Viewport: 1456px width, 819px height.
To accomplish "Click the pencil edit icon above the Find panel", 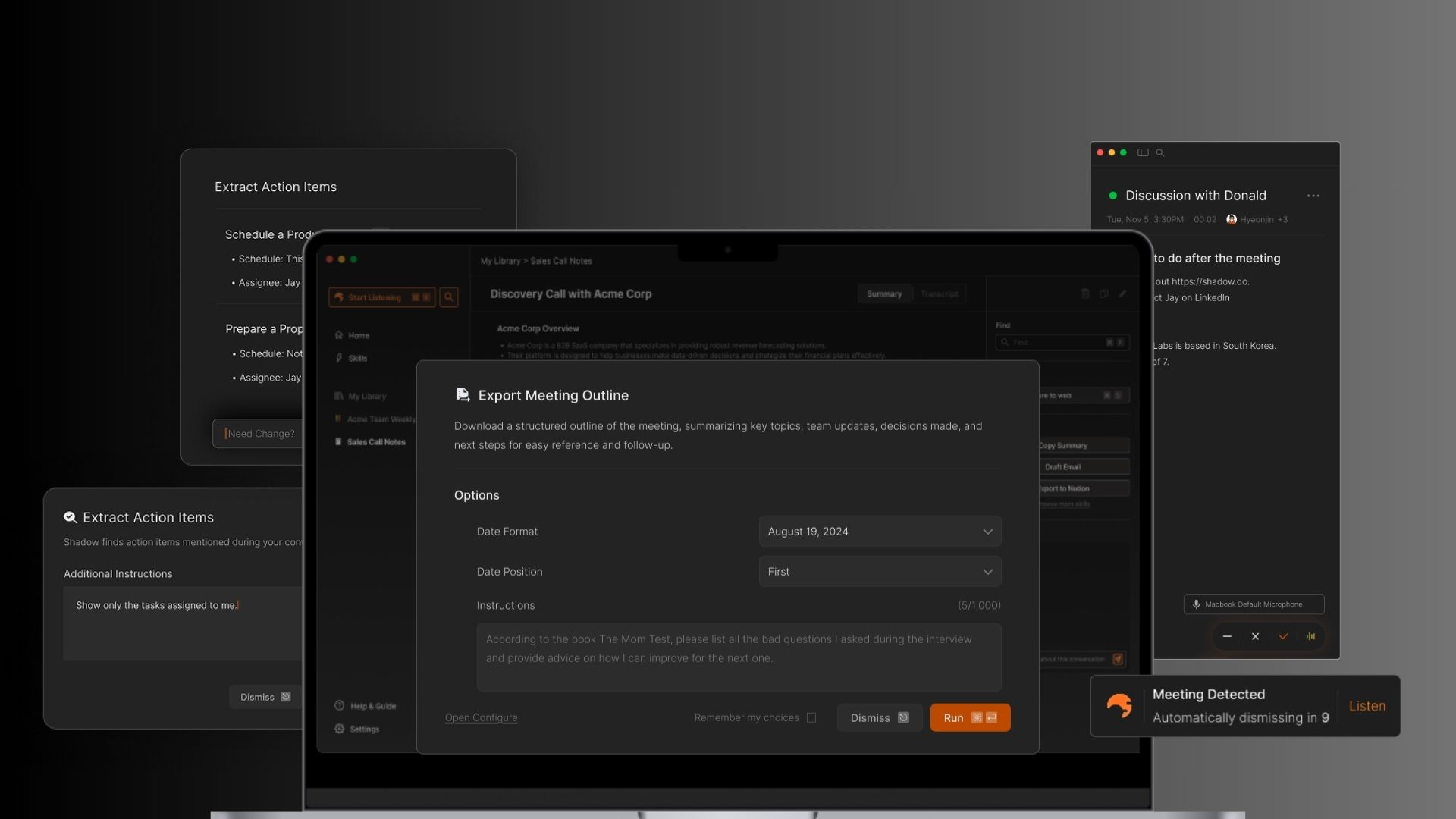I will pos(1123,293).
